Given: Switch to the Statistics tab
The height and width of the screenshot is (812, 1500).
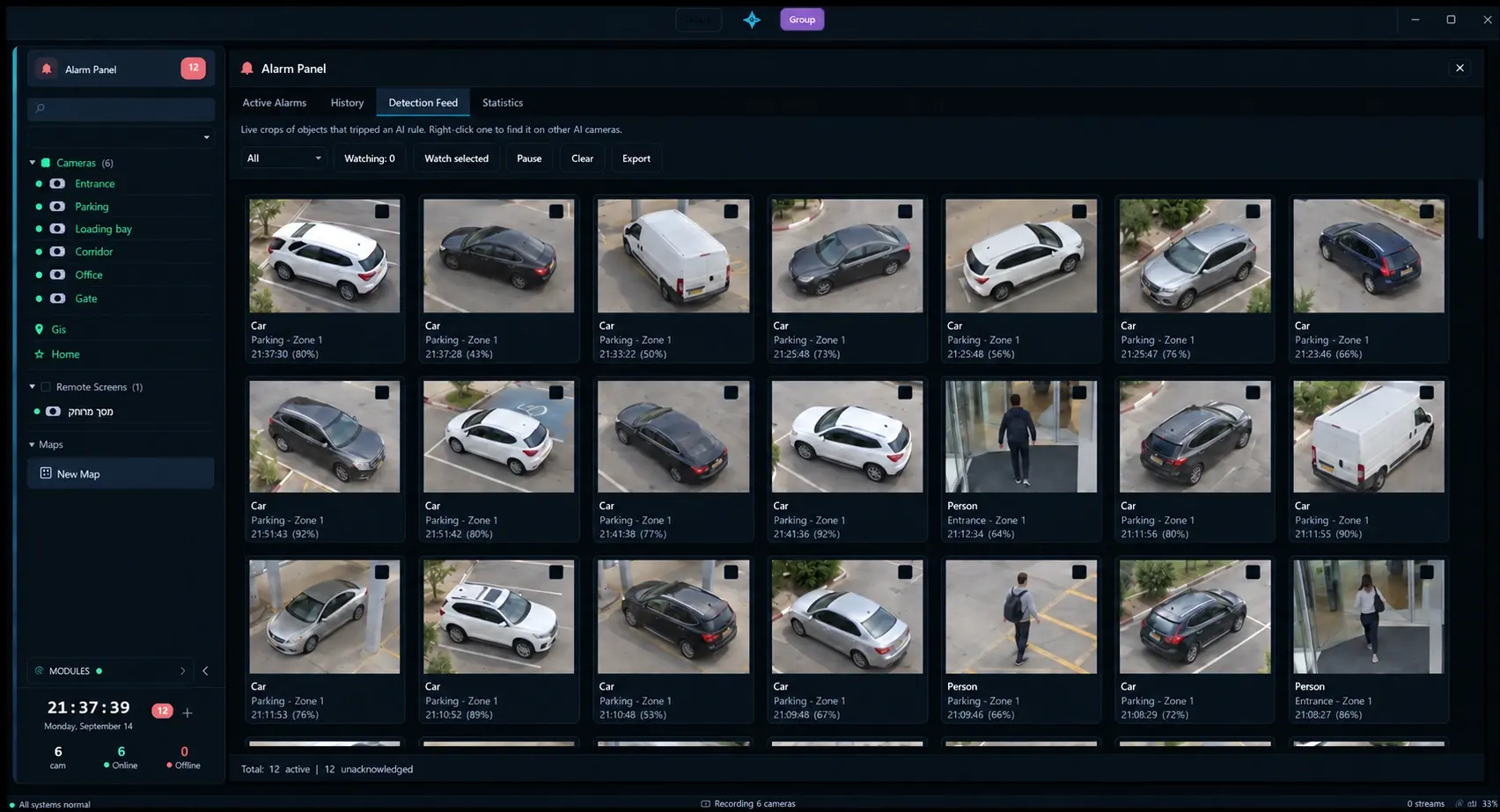Looking at the screenshot, I should click(x=503, y=103).
